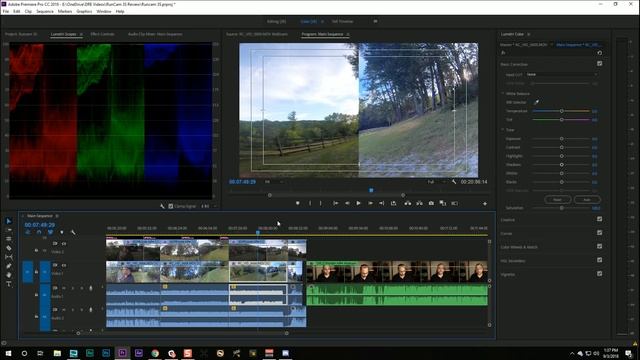This screenshot has width=640, height=360.
Task: Select the Hand tool
Action: [9, 275]
